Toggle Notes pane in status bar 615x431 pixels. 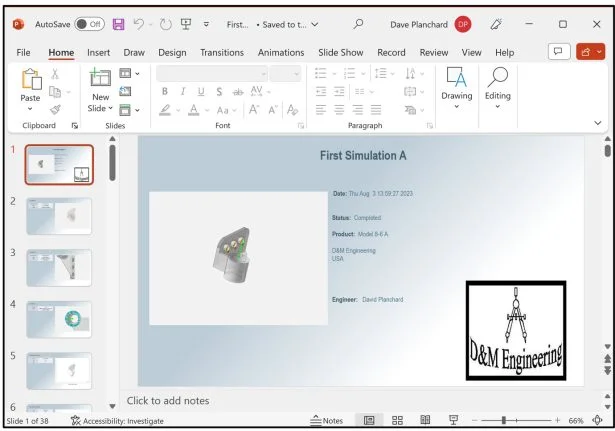click(x=326, y=420)
